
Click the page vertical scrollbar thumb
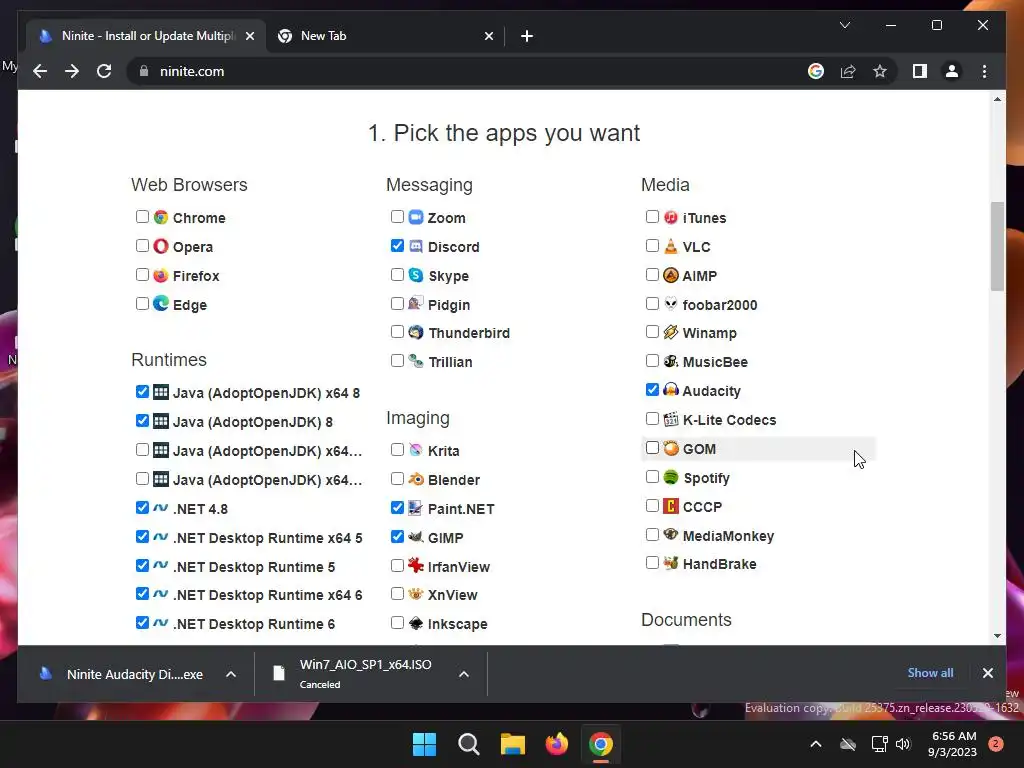[x=997, y=246]
